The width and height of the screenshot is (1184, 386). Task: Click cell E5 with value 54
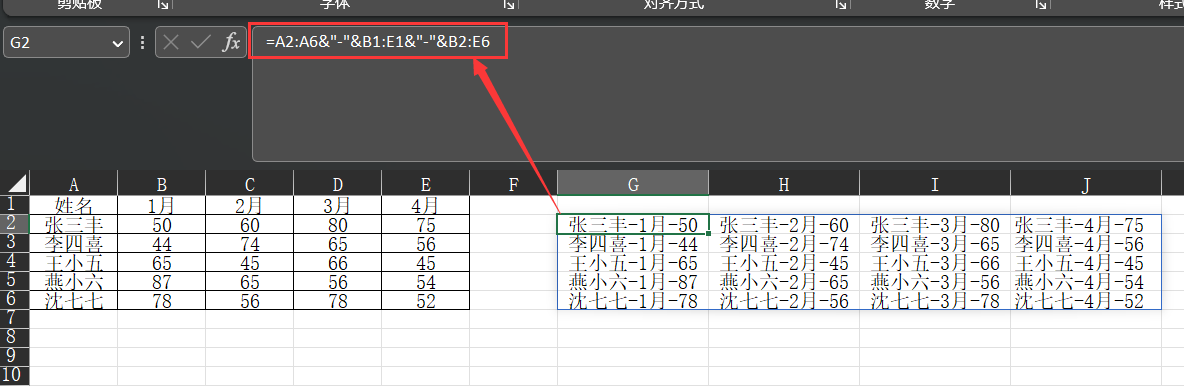coord(426,281)
